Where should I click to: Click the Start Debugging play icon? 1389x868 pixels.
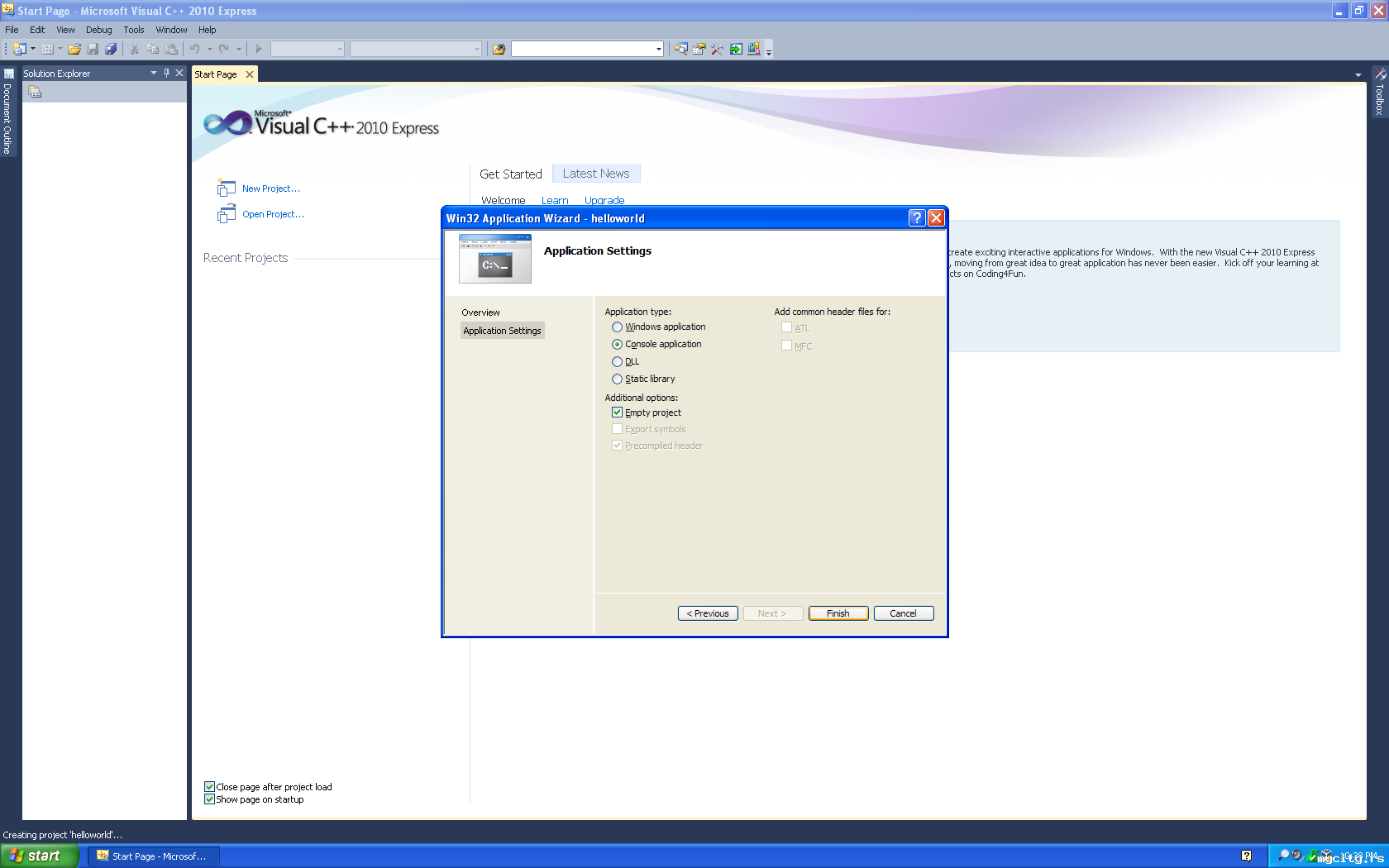click(259, 49)
